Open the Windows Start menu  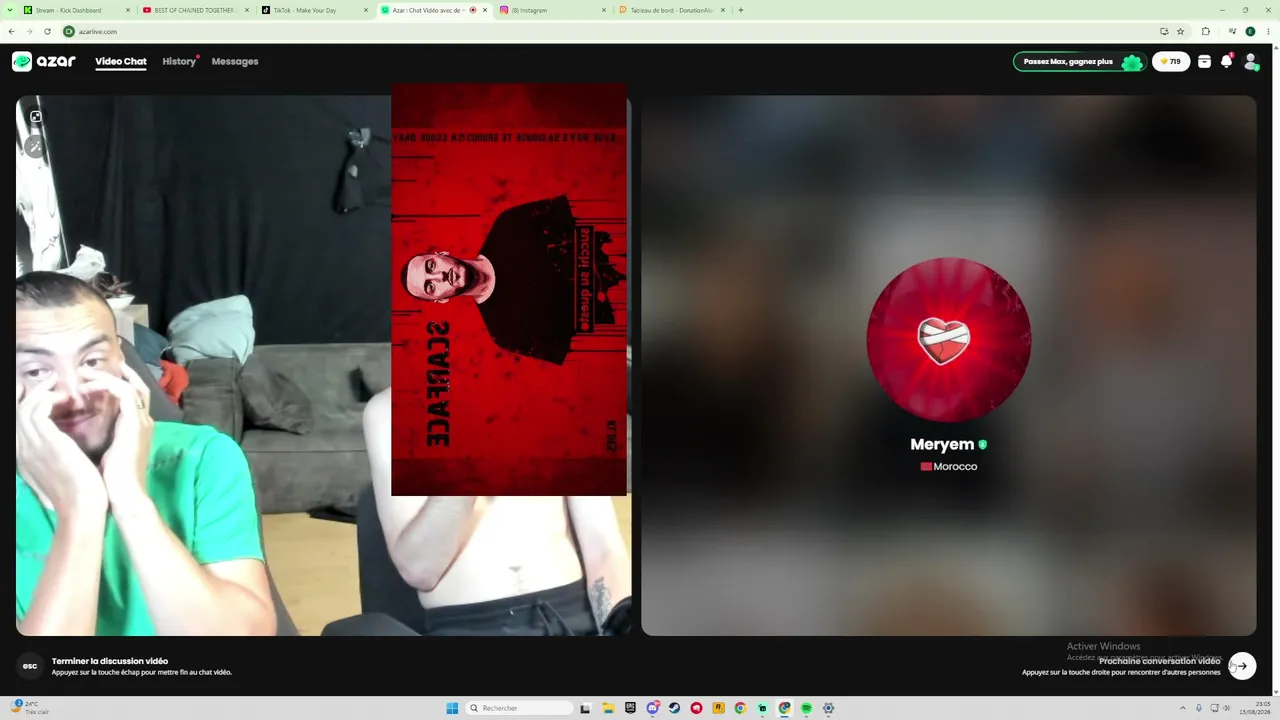452,708
